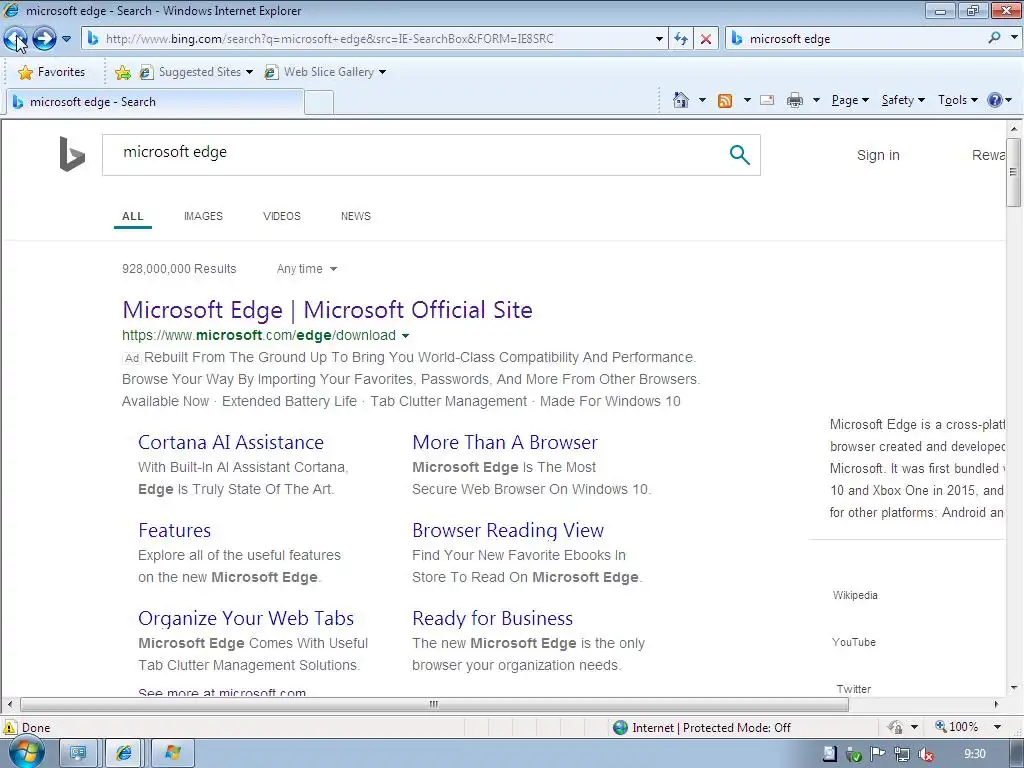This screenshot has width=1024, height=768.
Task: Switch to the IMAGES results tab
Action: tap(203, 216)
